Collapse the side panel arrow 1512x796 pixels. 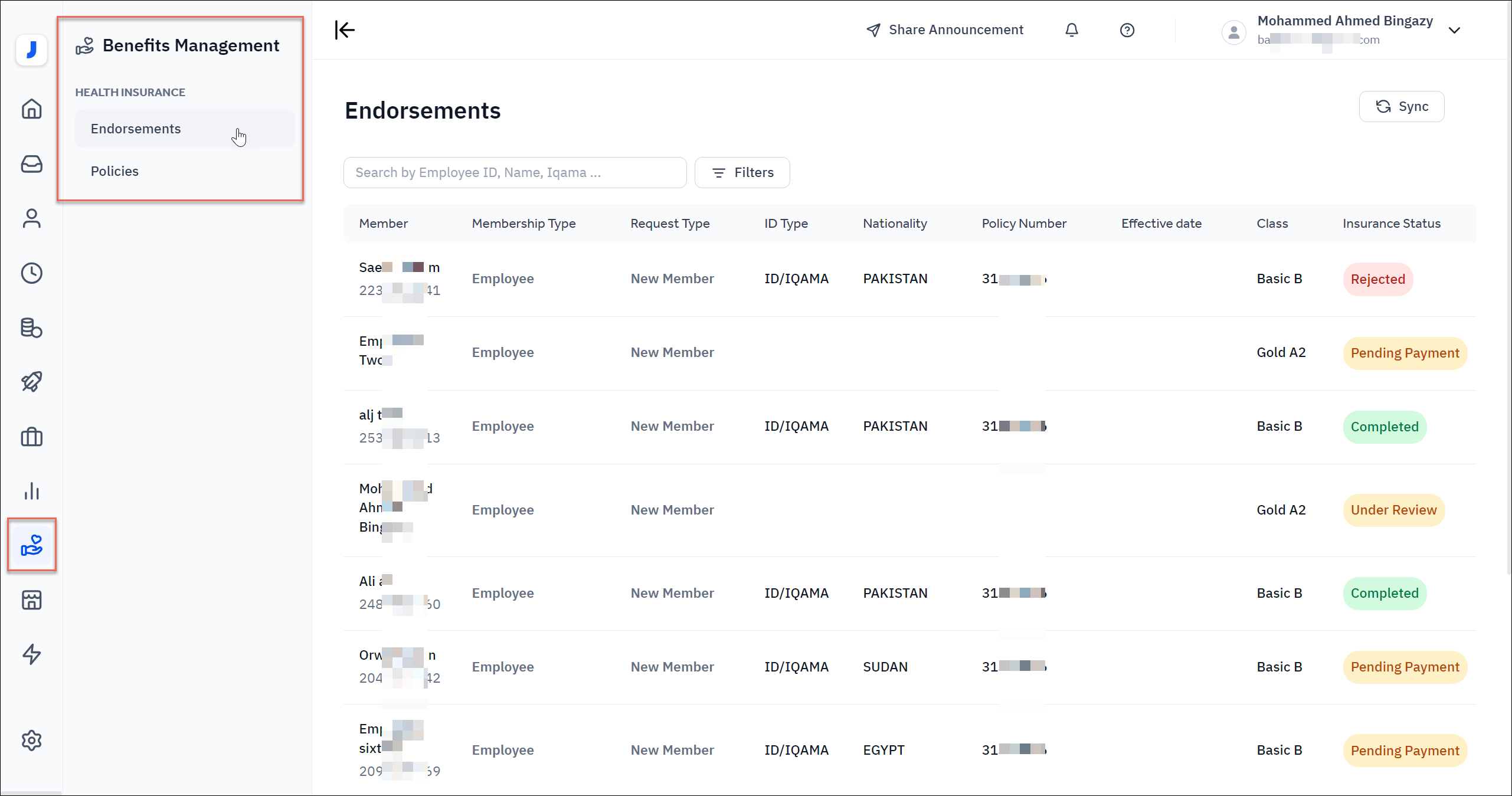(345, 30)
